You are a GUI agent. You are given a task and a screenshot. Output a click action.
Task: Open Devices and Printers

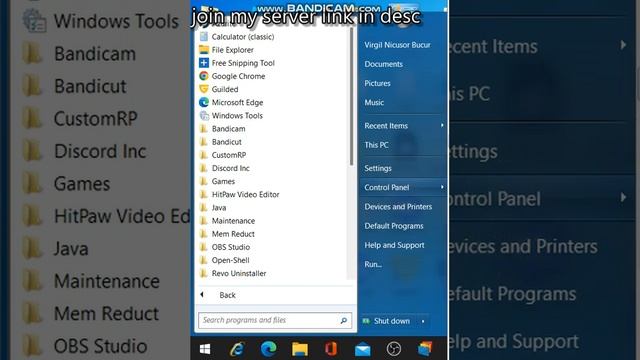[x=398, y=207]
